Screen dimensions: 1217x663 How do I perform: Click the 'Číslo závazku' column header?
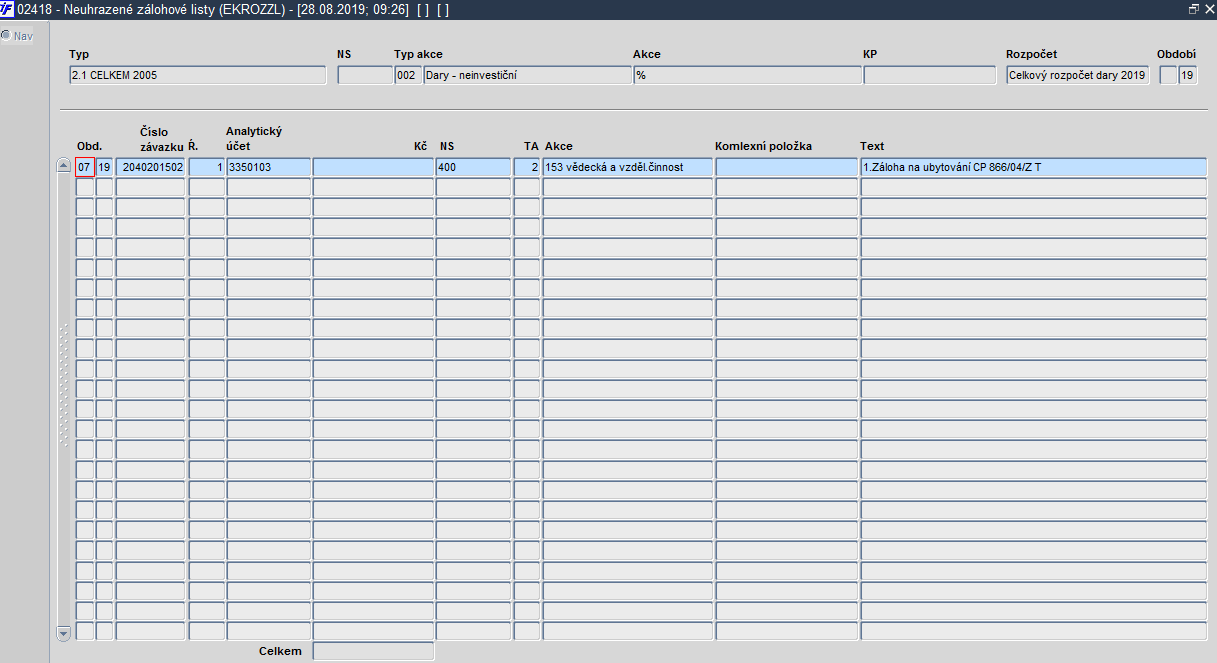162,139
